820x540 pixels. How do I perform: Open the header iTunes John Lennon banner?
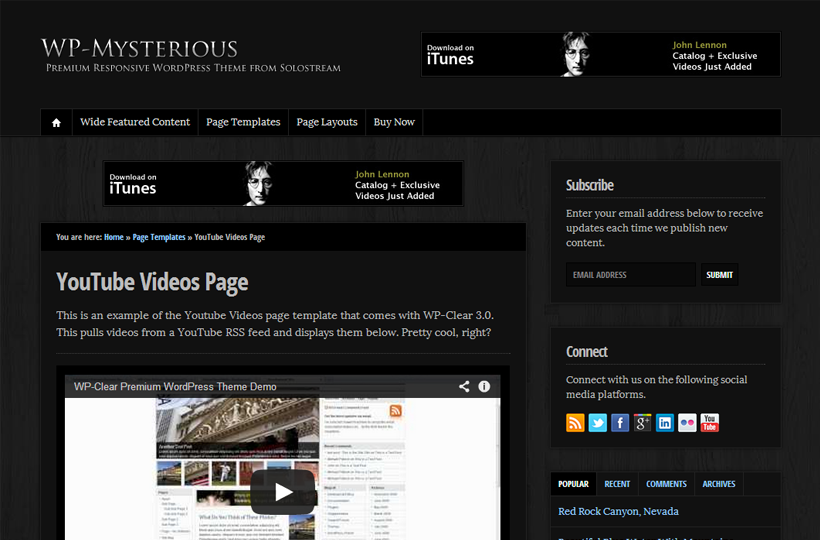(601, 54)
